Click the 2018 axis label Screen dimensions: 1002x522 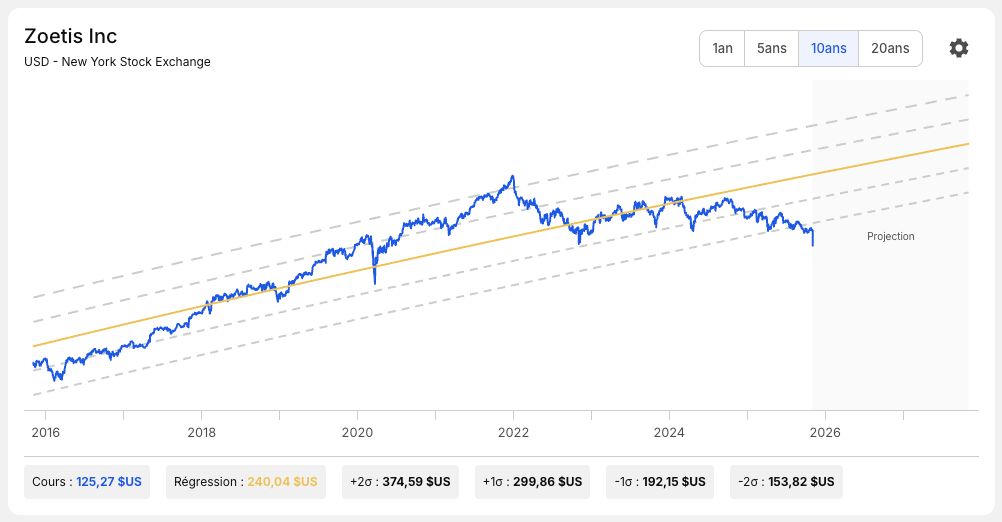click(x=201, y=433)
